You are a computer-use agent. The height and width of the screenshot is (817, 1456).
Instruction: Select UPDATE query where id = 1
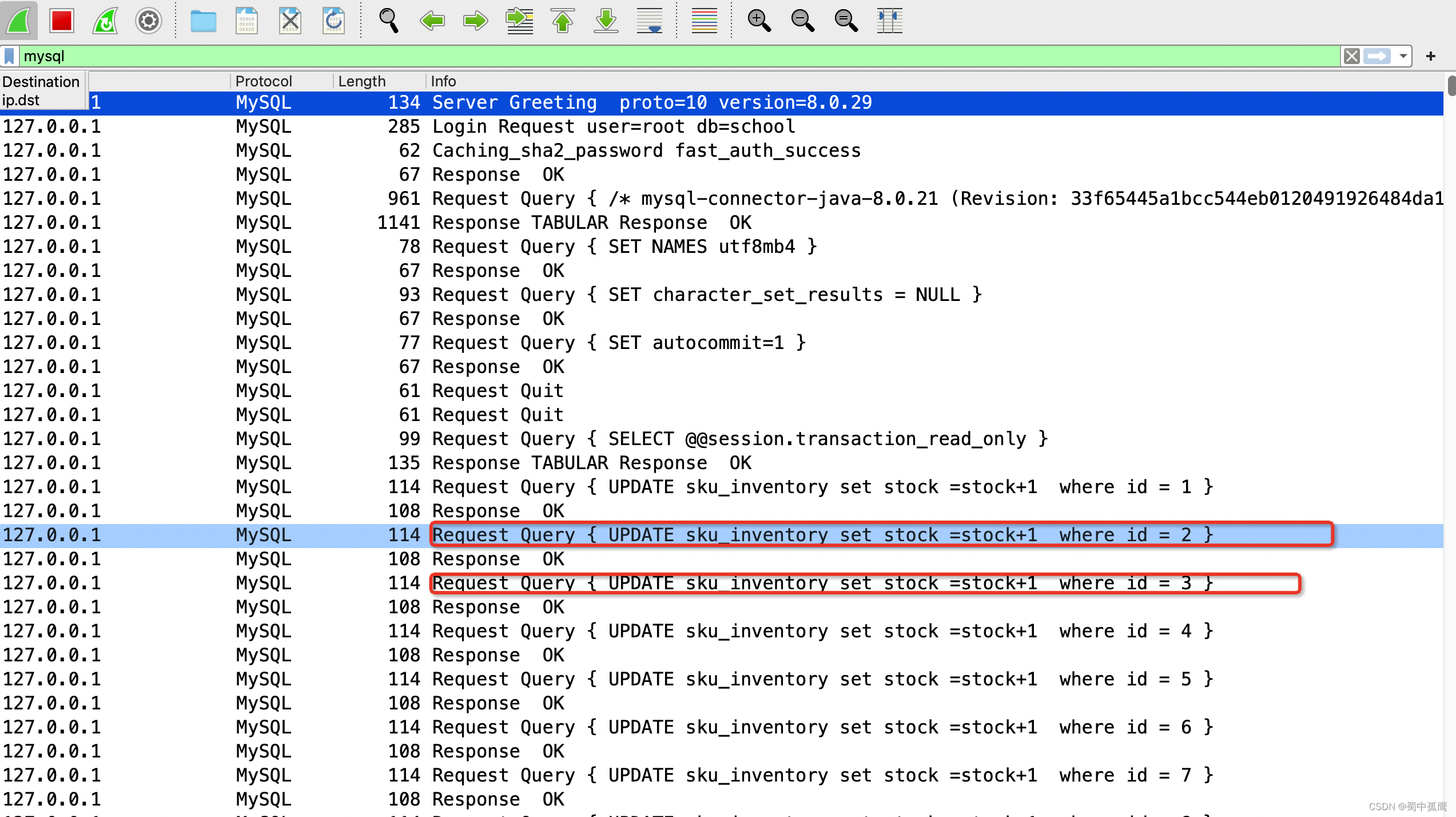pos(722,487)
